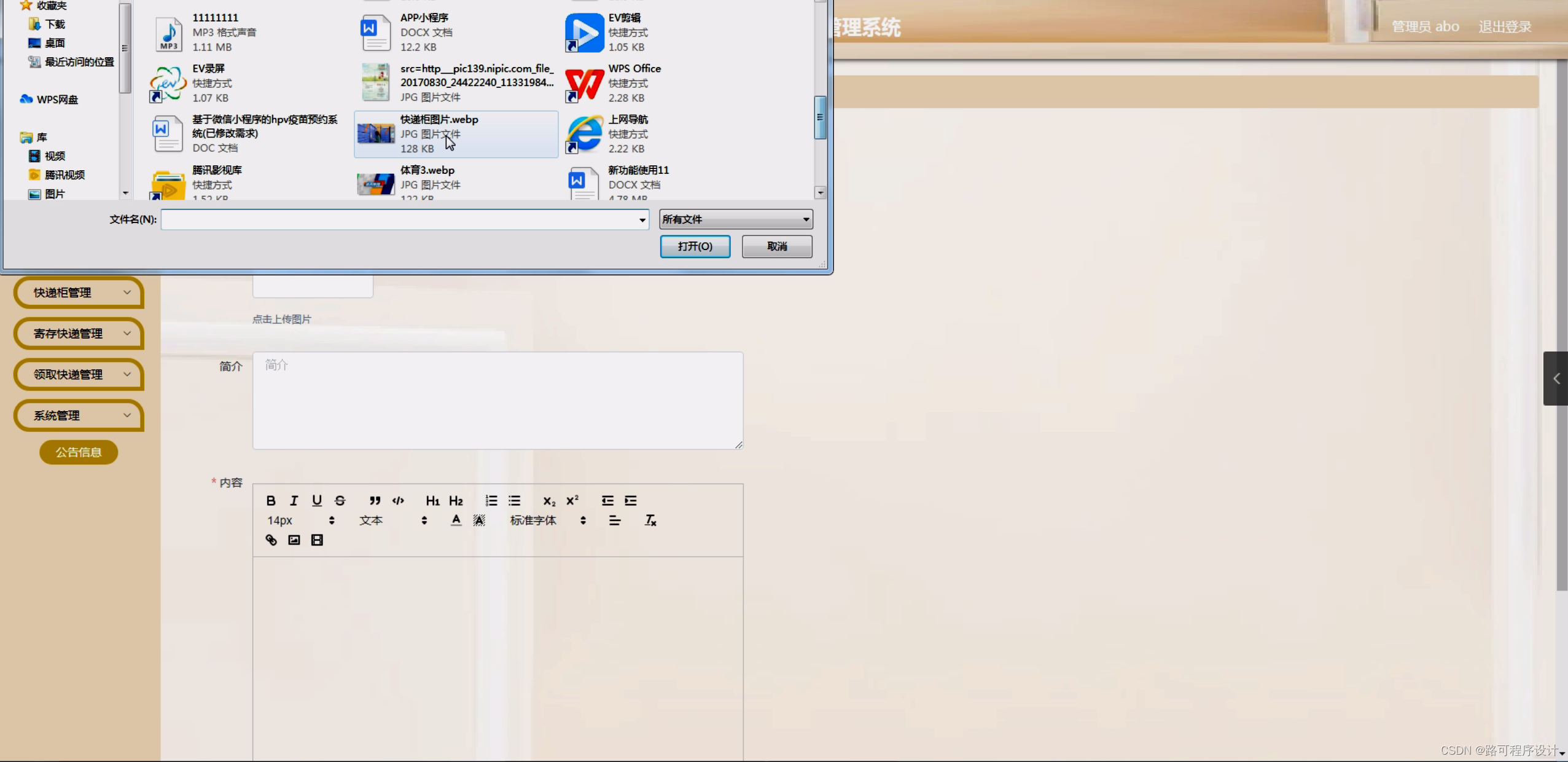Screen dimensions: 1568x762
Task: Insert an image in the editor
Action: point(294,540)
